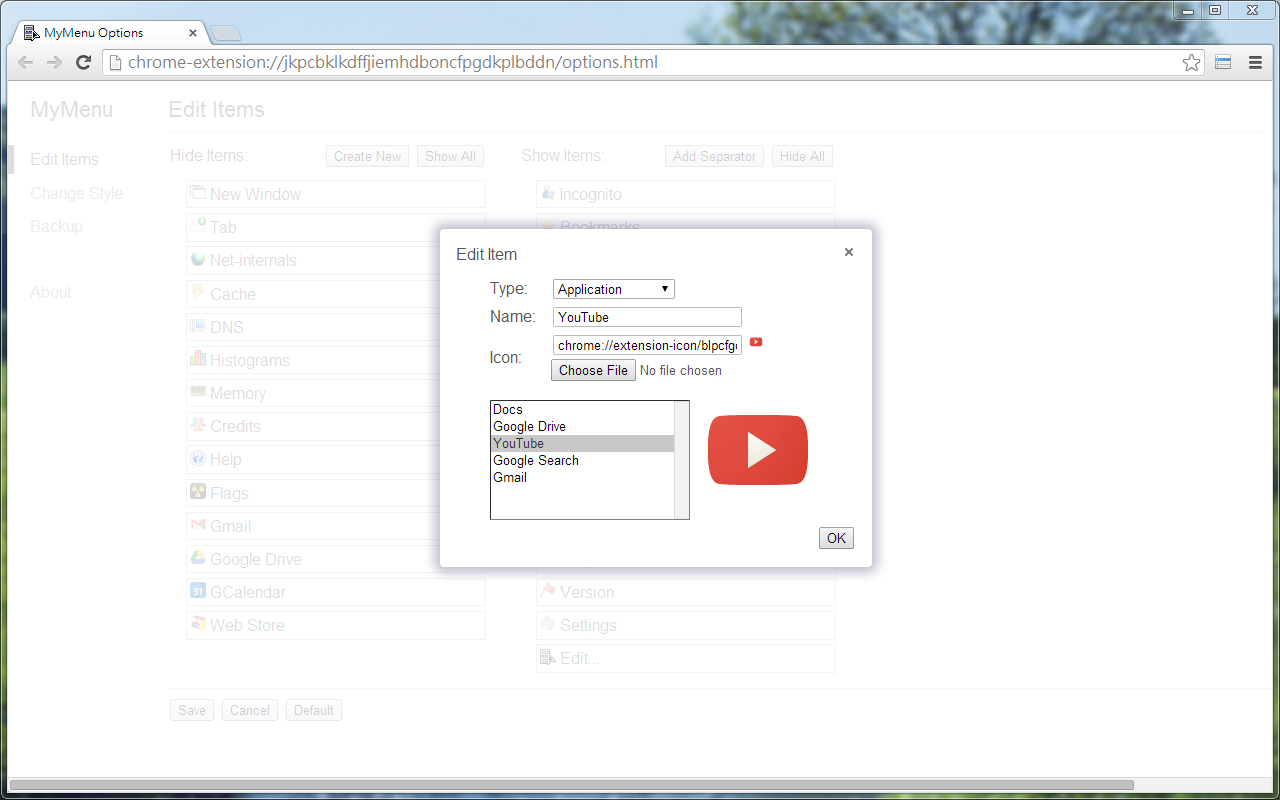Click the Create New button
Screen dimensions: 1280x800
pos(367,156)
